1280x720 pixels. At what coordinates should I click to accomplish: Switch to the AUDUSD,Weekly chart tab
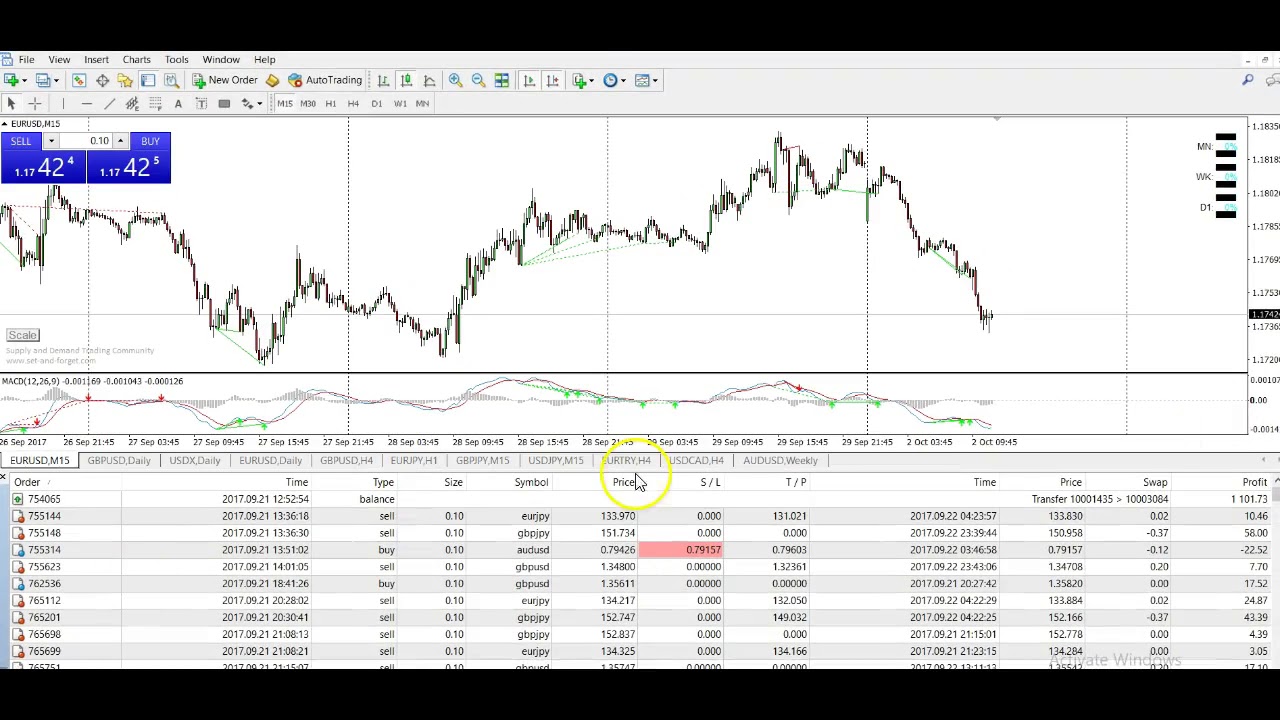pos(780,460)
